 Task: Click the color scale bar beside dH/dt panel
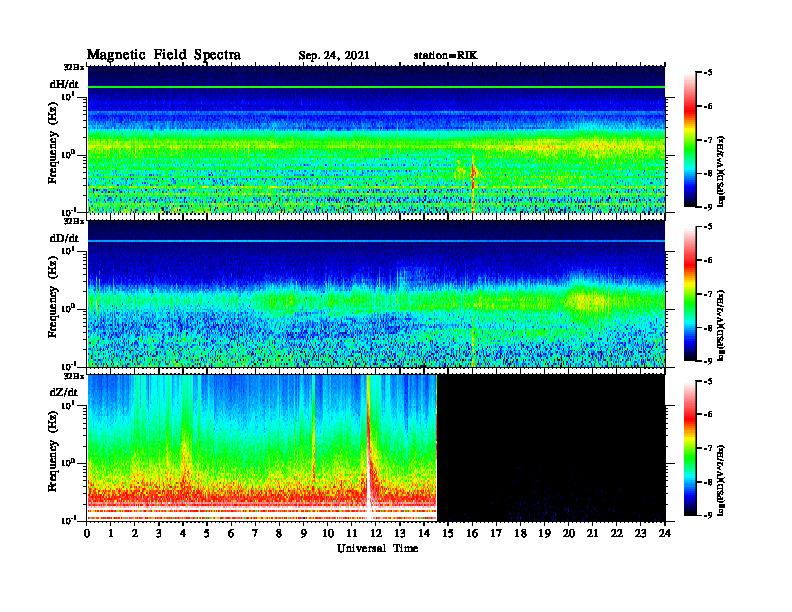(x=690, y=140)
